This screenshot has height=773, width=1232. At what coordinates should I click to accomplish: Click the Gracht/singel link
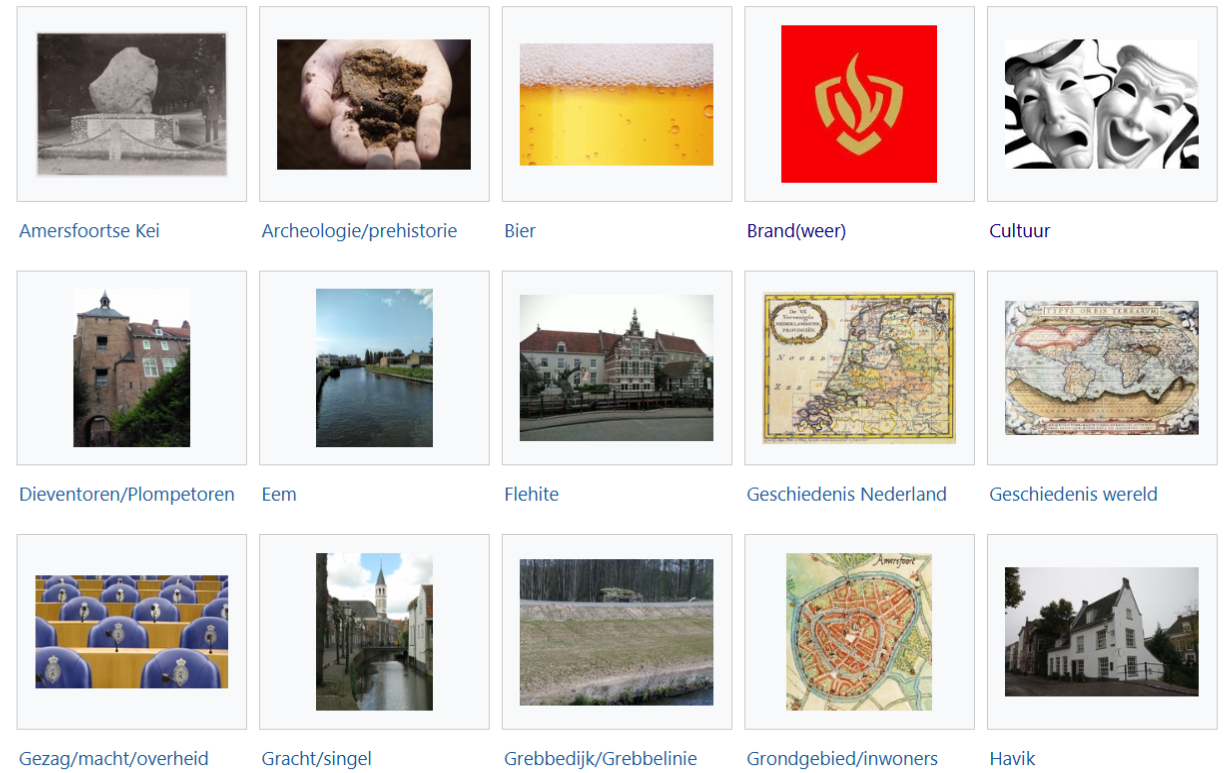point(316,759)
